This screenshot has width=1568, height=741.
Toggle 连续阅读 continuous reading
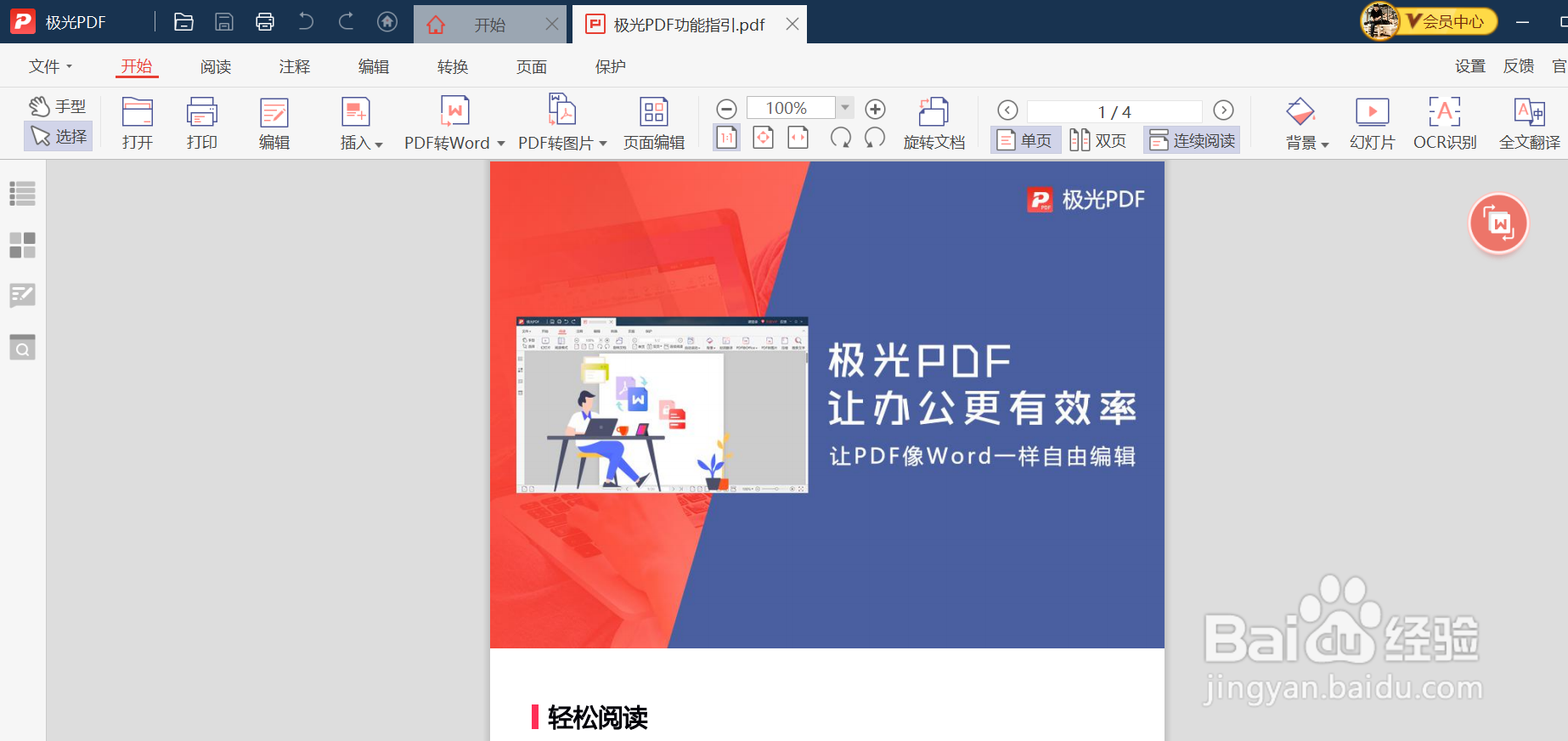coord(1192,140)
